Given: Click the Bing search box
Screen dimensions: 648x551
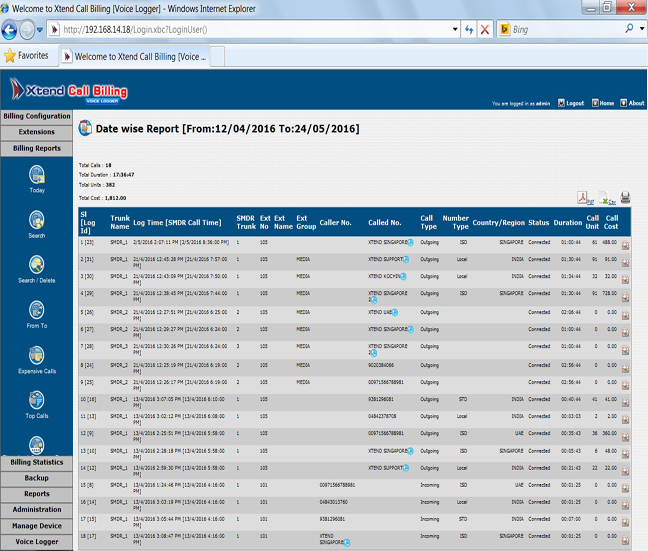Looking at the screenshot, I should click(x=566, y=29).
